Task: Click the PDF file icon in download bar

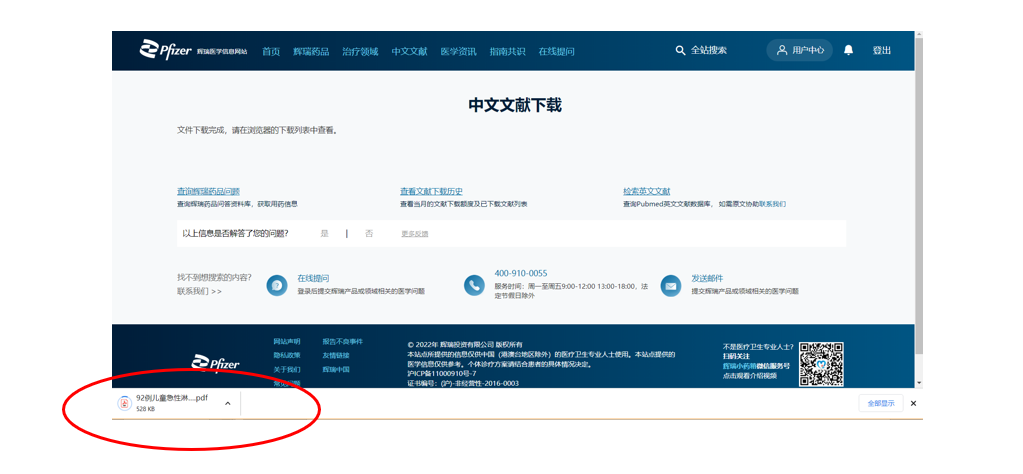Action: click(124, 404)
